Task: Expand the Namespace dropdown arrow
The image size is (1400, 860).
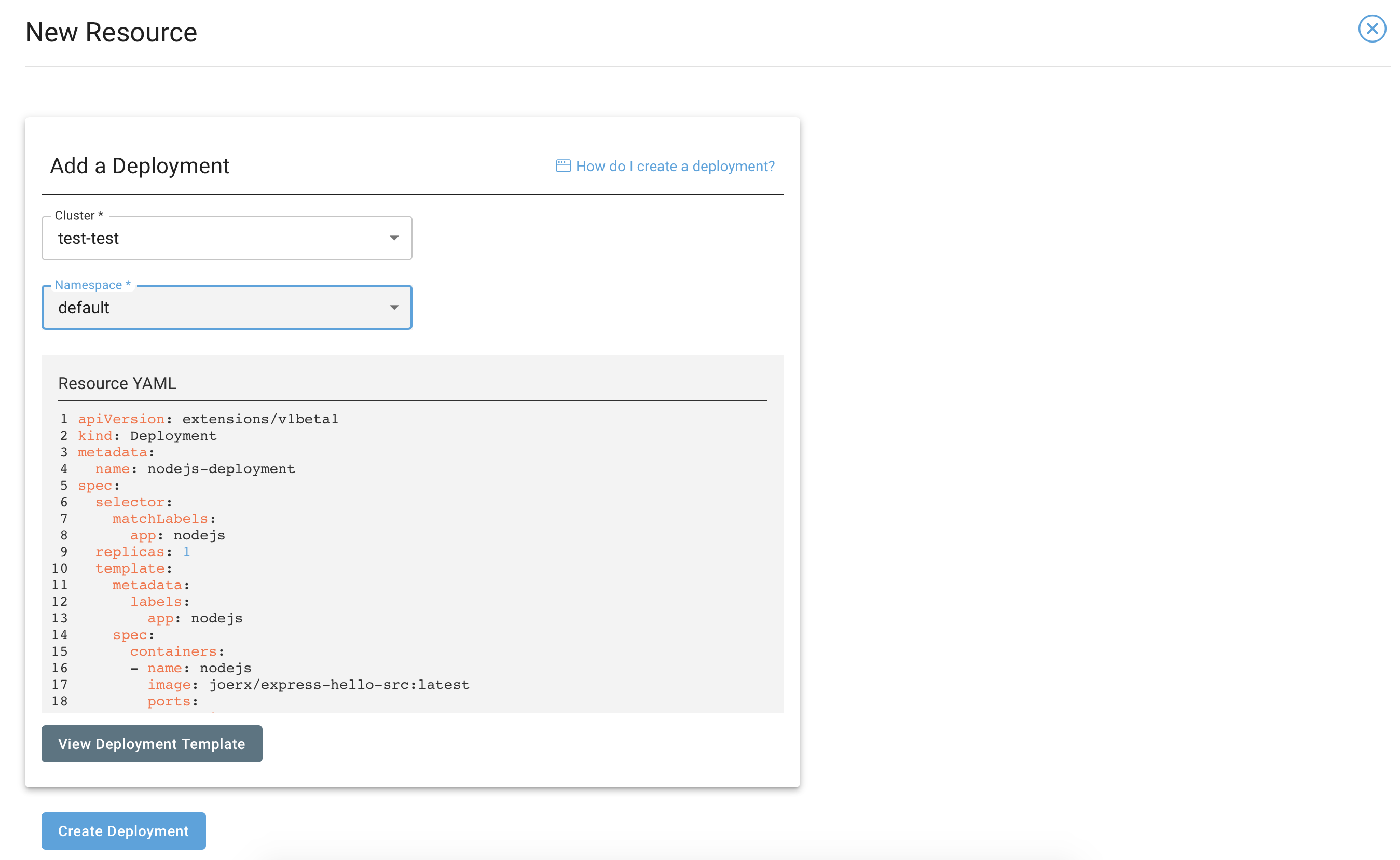Action: click(394, 307)
